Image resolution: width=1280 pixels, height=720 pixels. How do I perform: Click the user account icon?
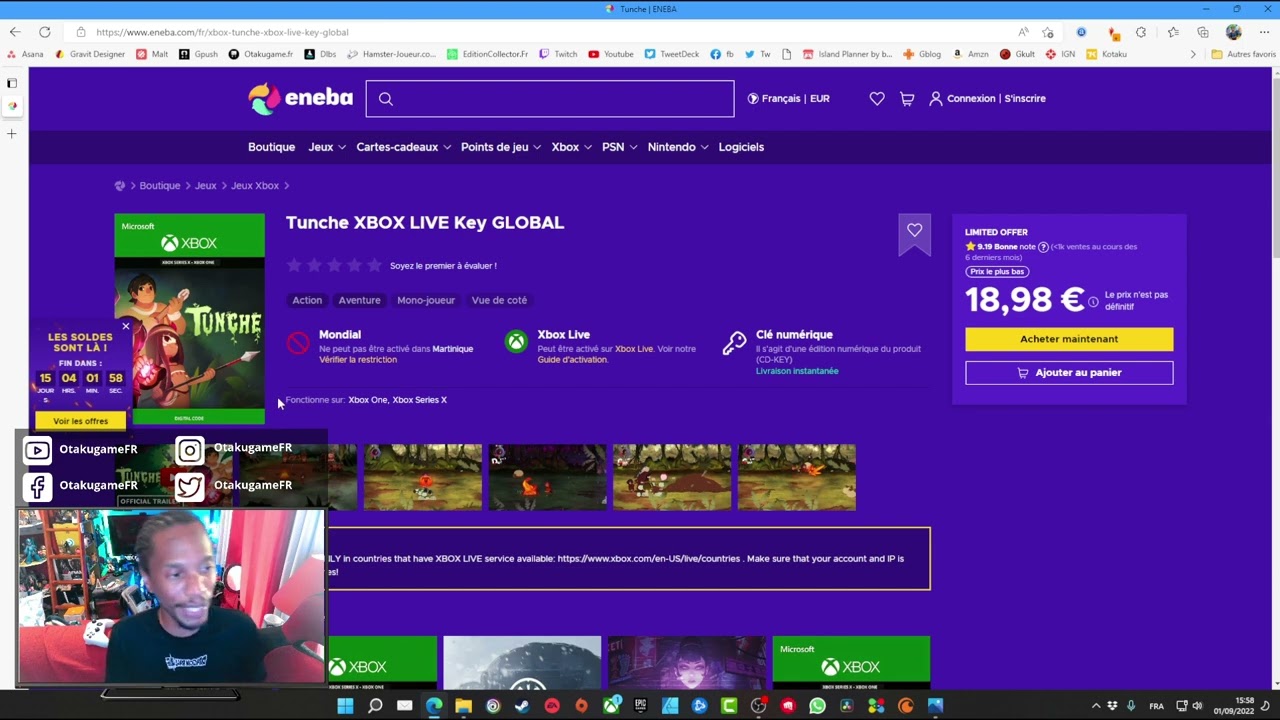[x=936, y=99]
